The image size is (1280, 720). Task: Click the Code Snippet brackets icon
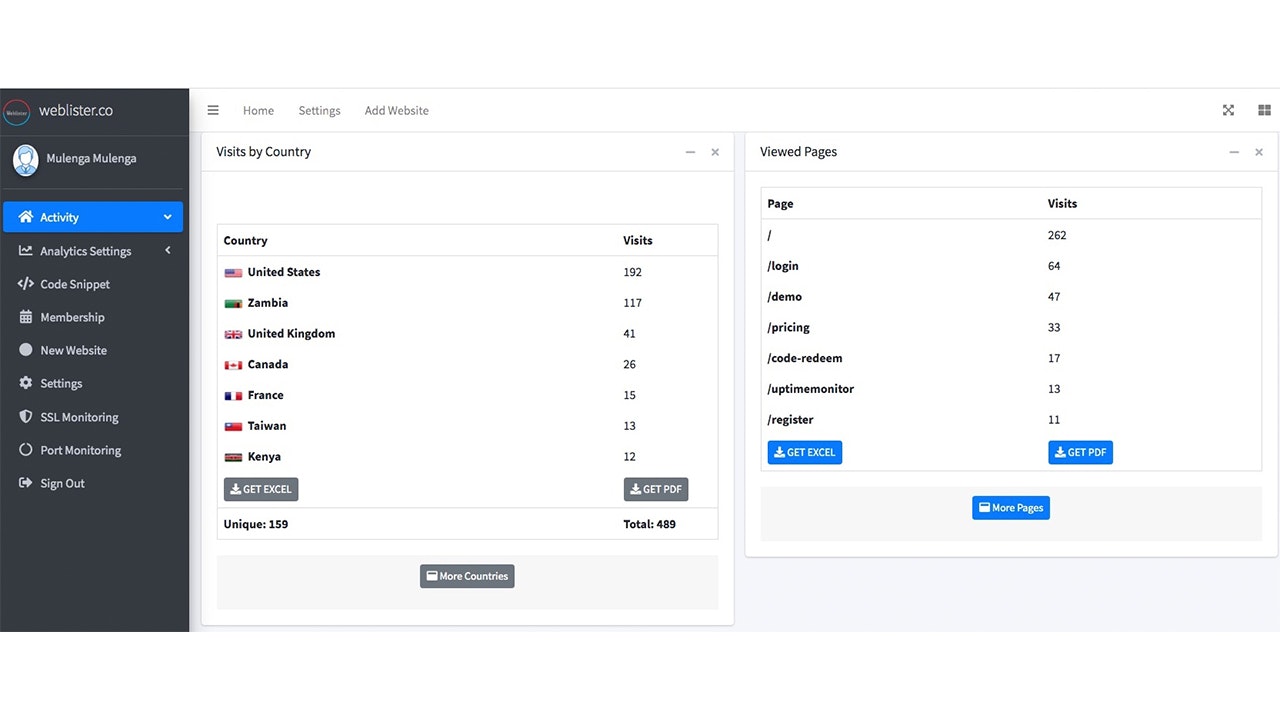click(26, 284)
